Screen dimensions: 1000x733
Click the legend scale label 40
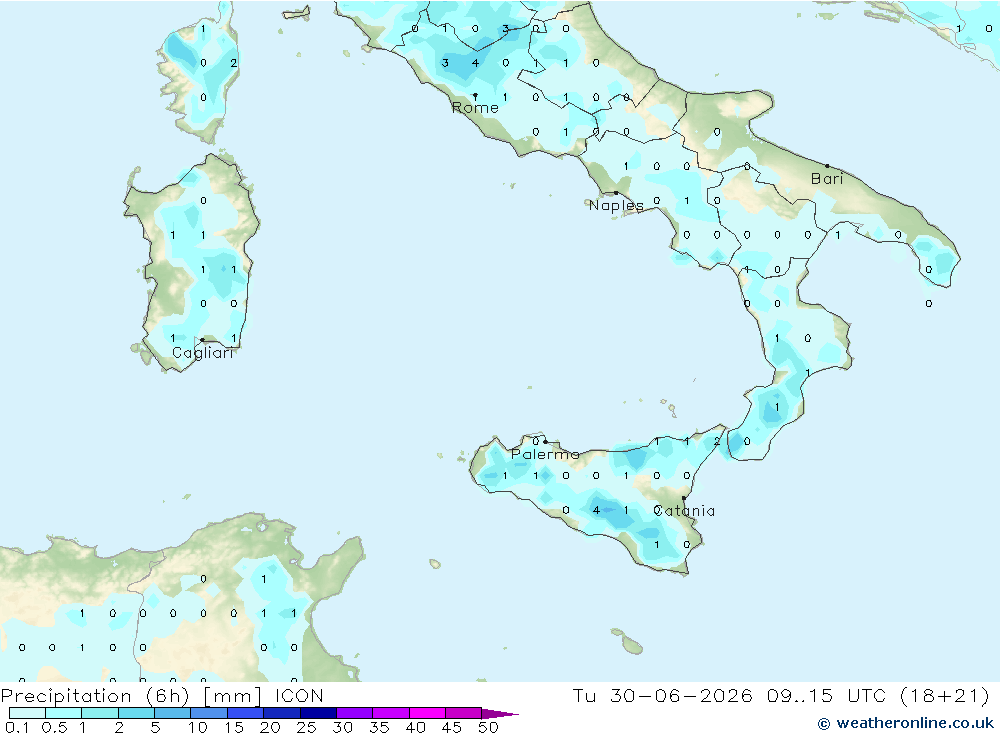click(x=416, y=727)
